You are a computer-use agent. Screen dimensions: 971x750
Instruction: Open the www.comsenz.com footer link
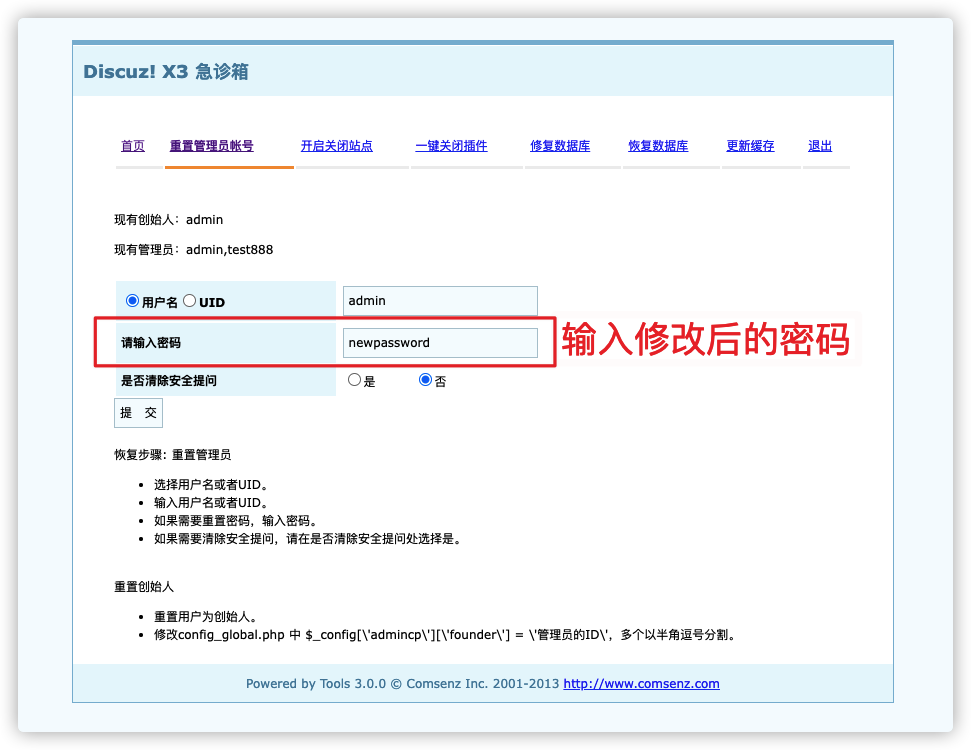[642, 684]
